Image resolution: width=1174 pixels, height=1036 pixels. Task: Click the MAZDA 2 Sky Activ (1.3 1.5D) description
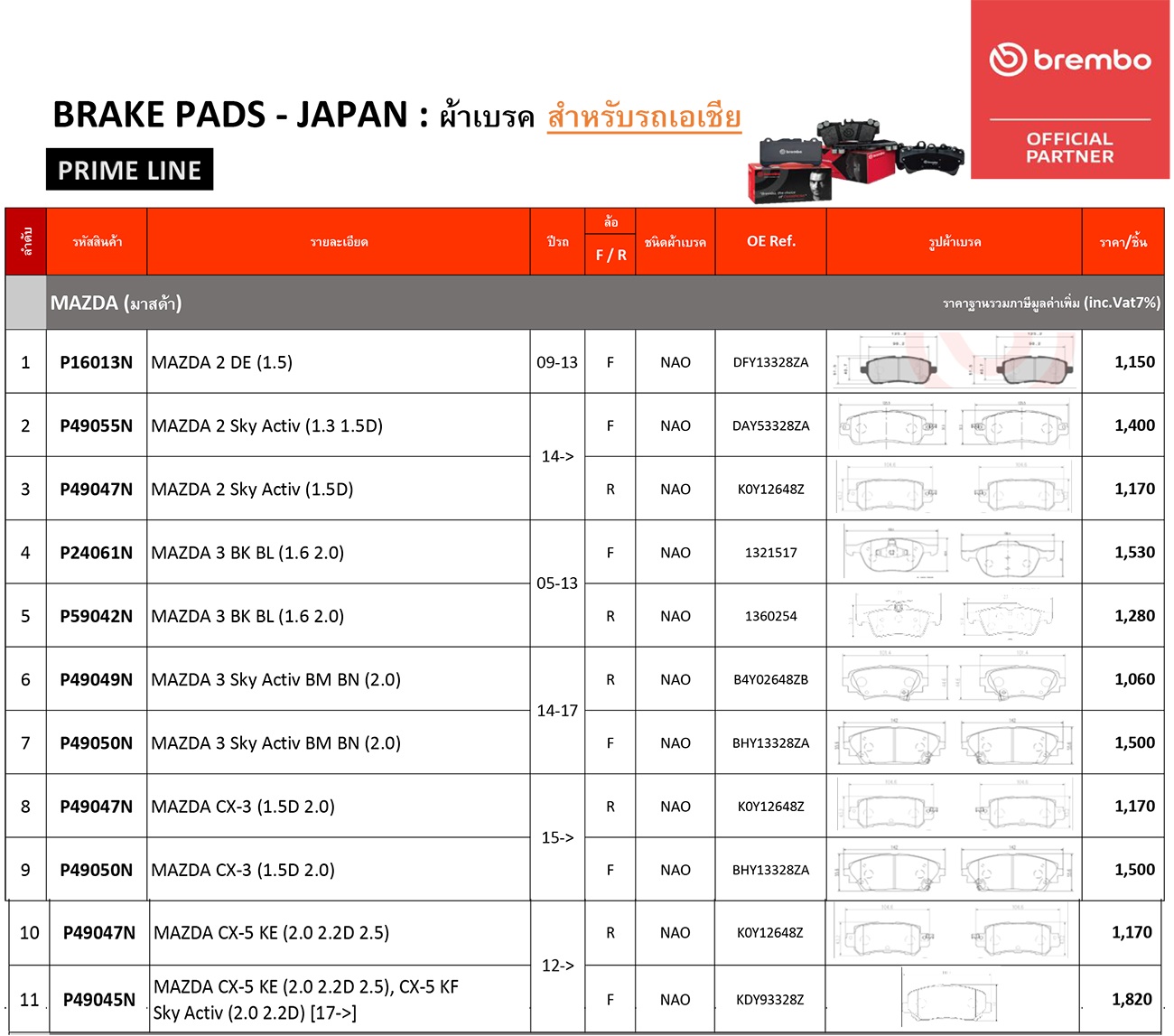pos(267,425)
